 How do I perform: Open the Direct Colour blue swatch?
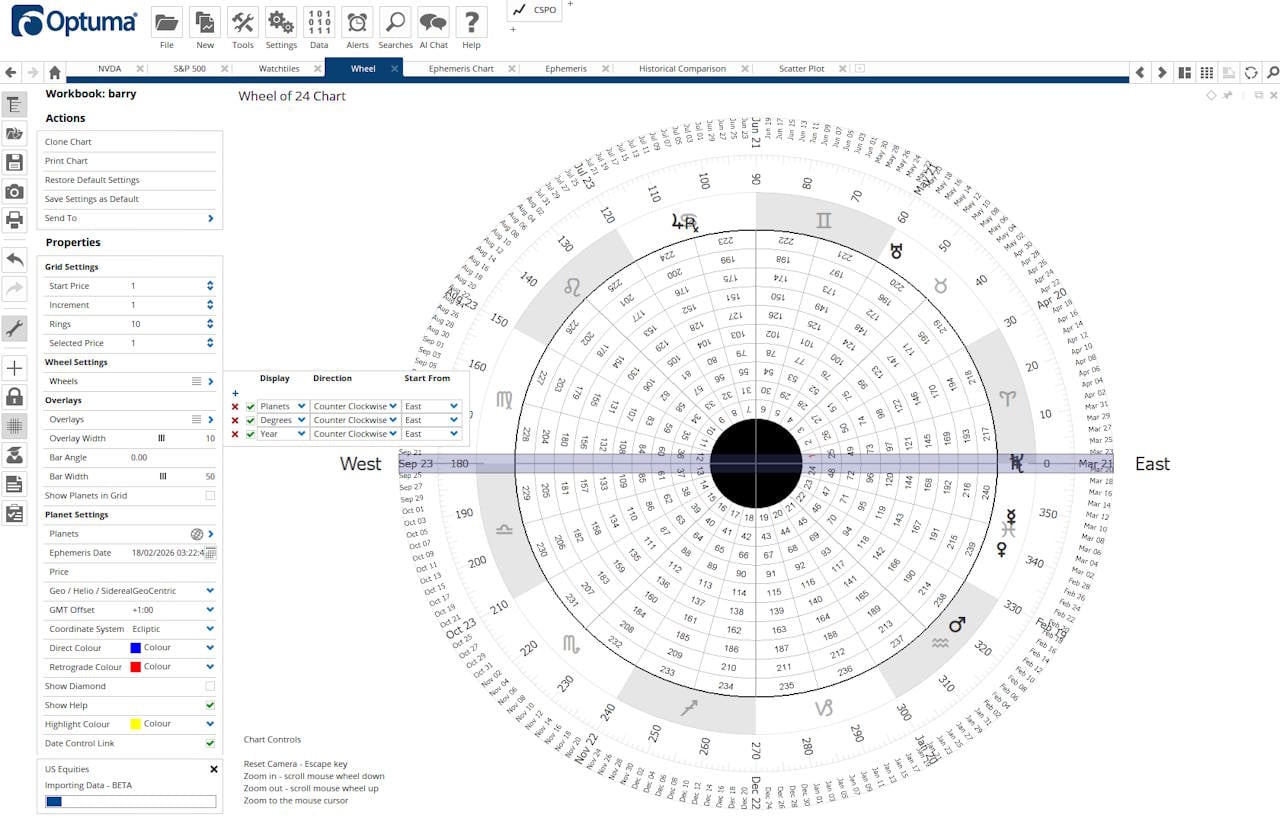[136, 648]
